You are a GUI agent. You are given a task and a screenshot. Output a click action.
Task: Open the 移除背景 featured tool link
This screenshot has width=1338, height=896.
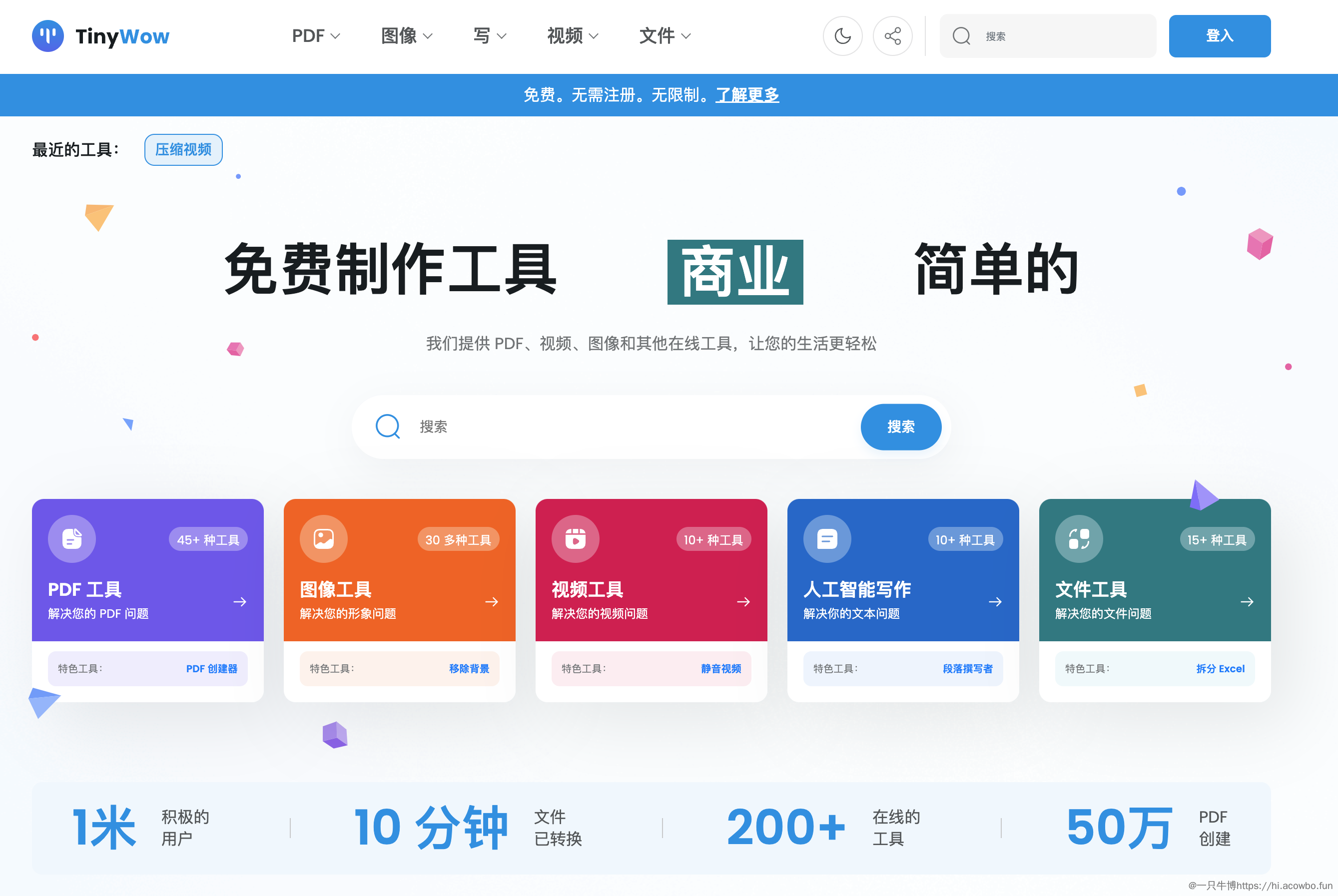tap(469, 669)
